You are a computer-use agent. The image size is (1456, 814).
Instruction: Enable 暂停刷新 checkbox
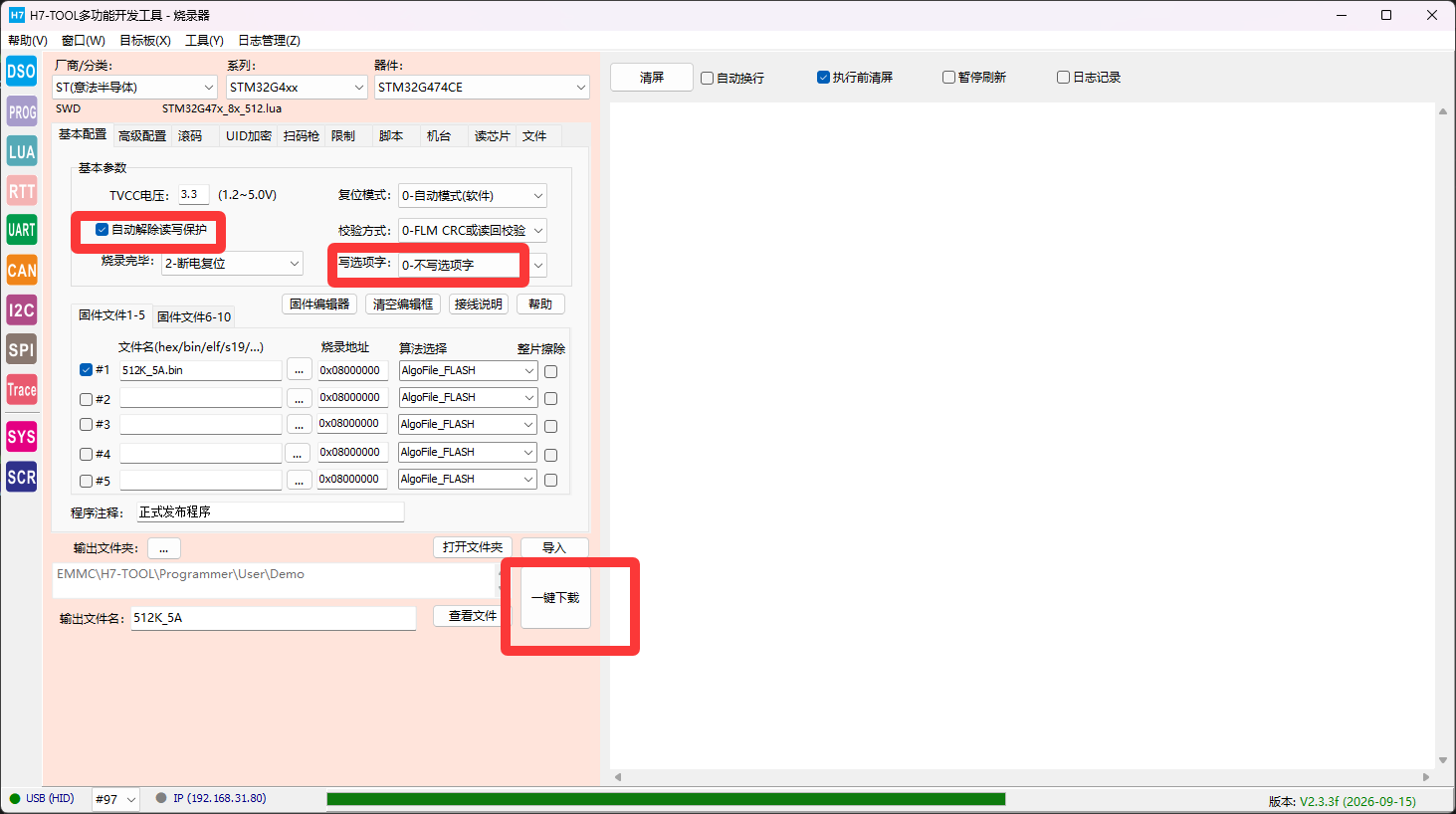(948, 77)
